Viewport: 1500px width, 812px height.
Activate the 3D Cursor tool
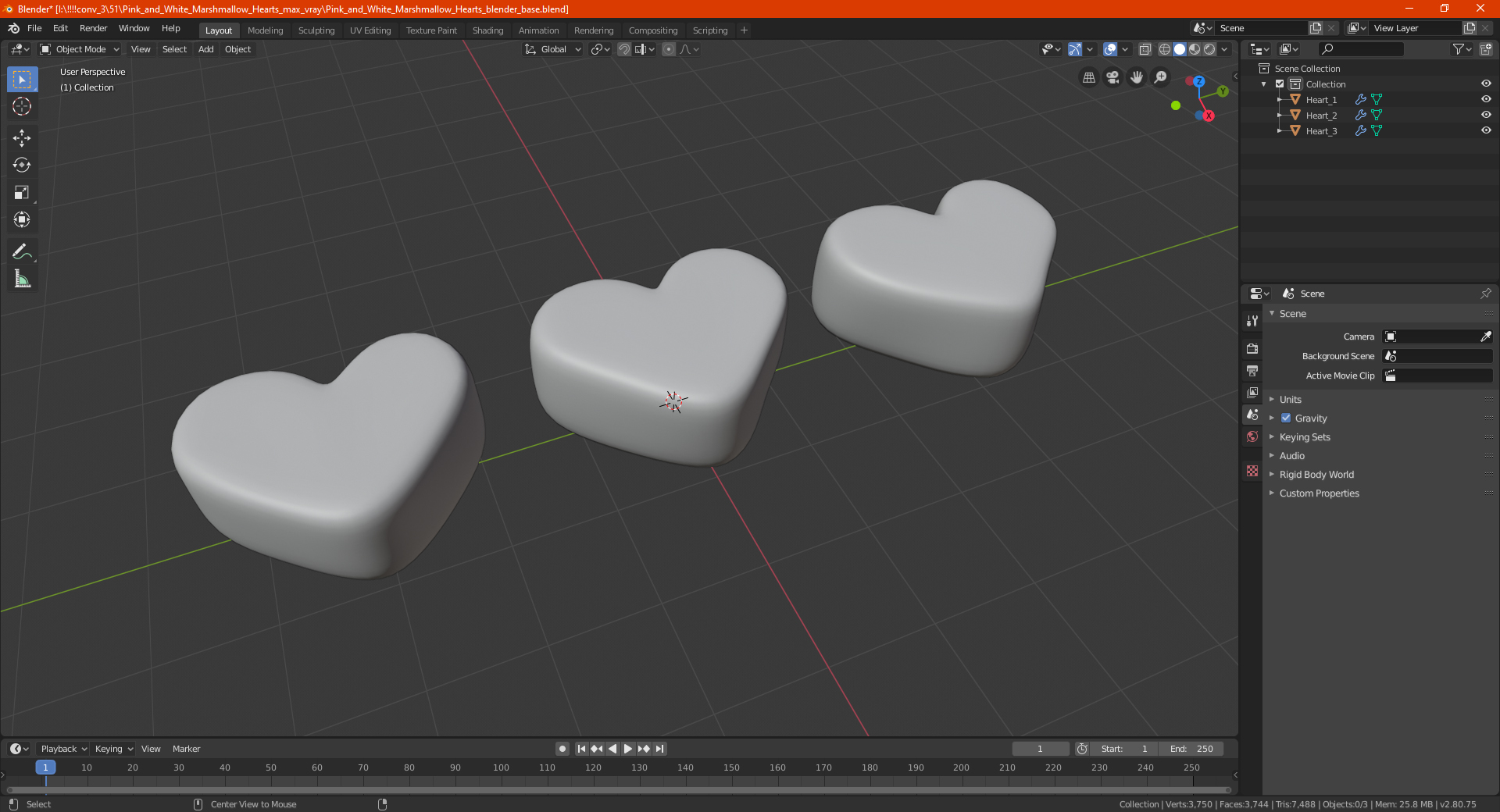coord(22,107)
